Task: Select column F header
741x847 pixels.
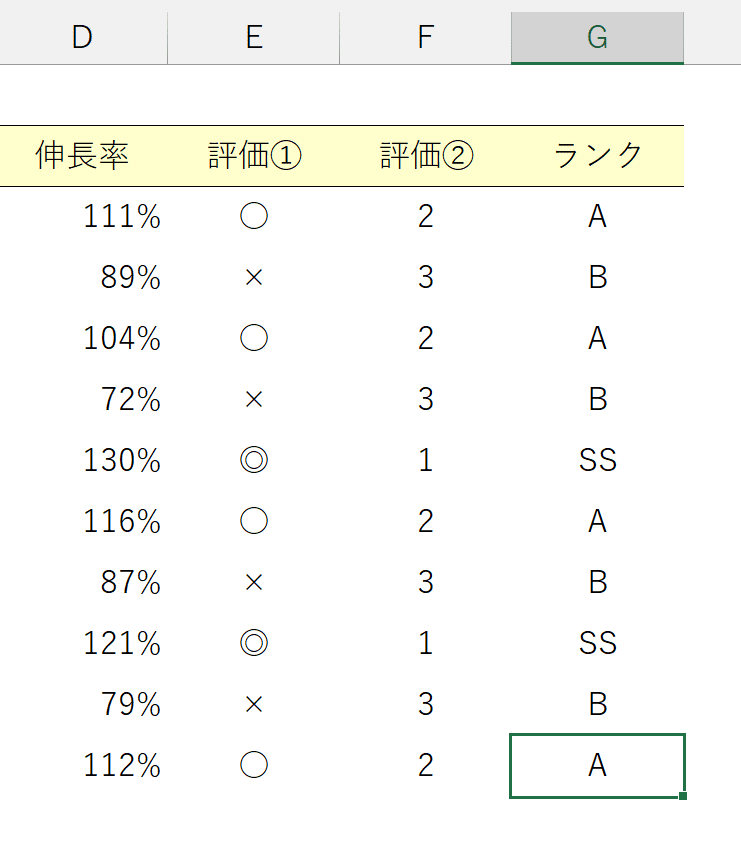Action: [x=426, y=38]
